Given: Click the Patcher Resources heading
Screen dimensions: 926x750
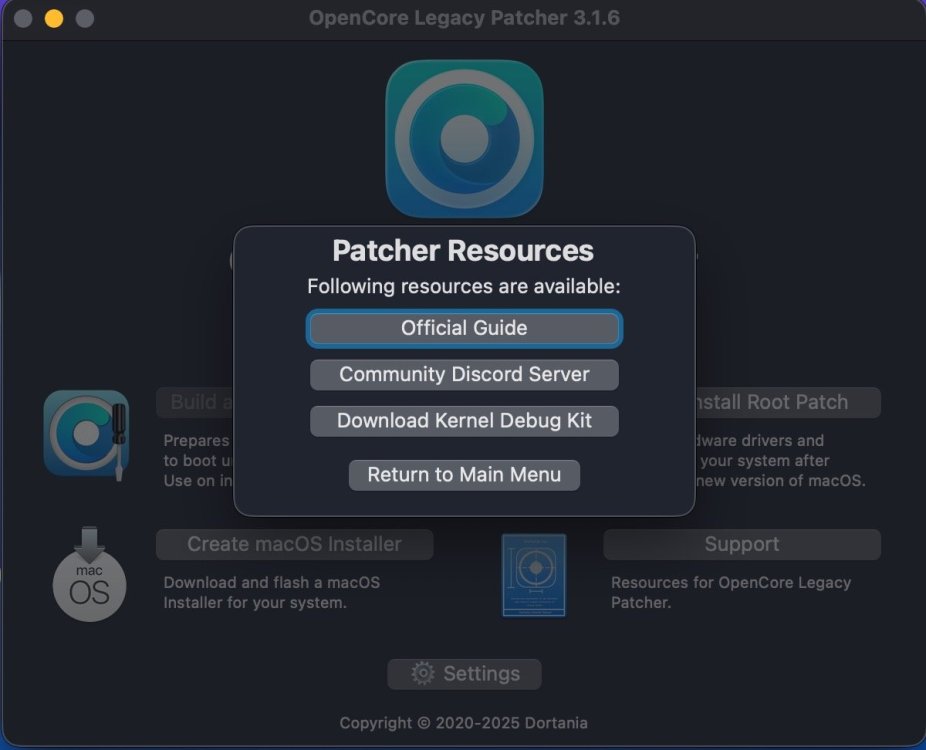Looking at the screenshot, I should (463, 250).
